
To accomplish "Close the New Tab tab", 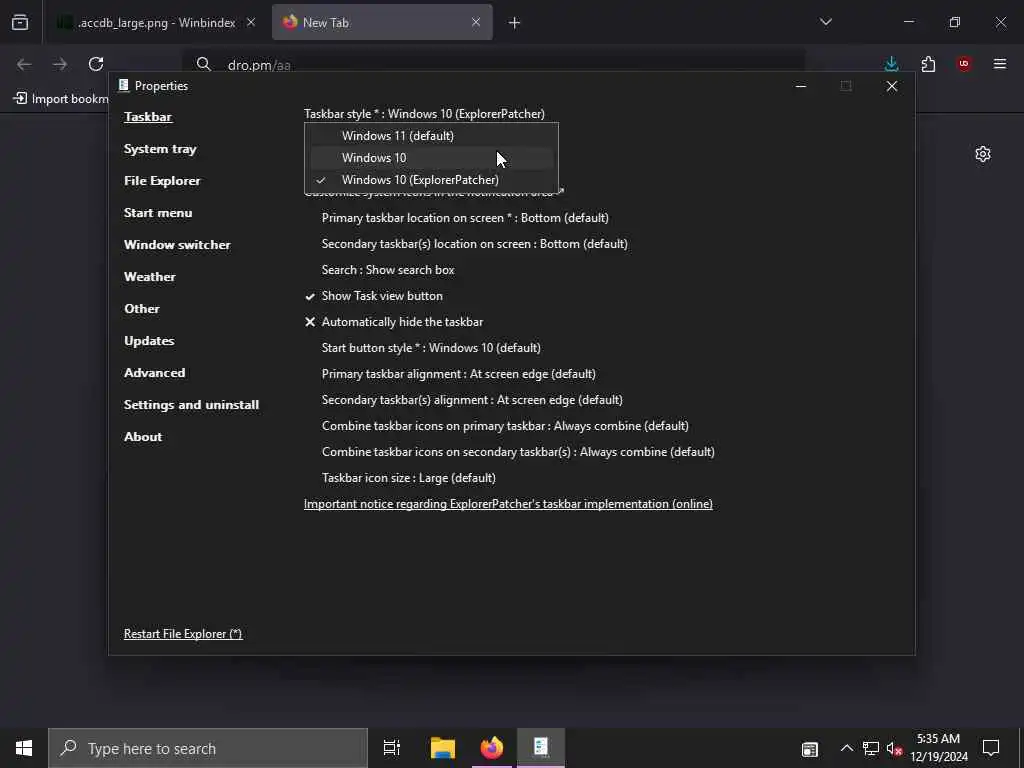I will pos(476,22).
